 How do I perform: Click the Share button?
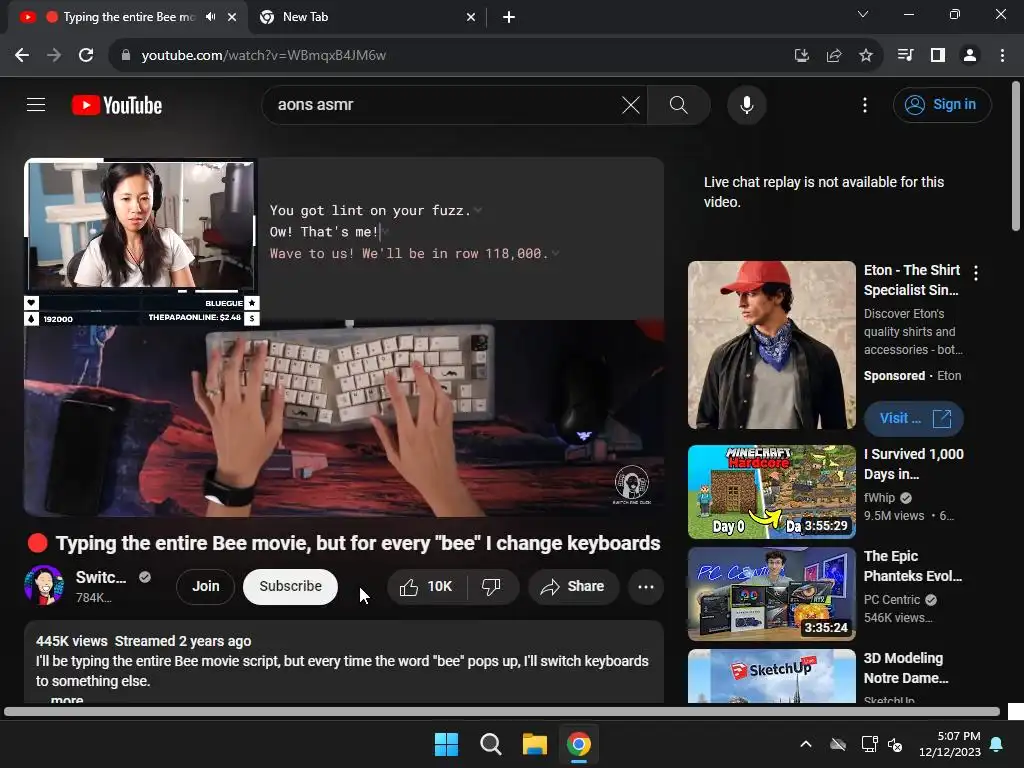pyautogui.click(x=573, y=586)
